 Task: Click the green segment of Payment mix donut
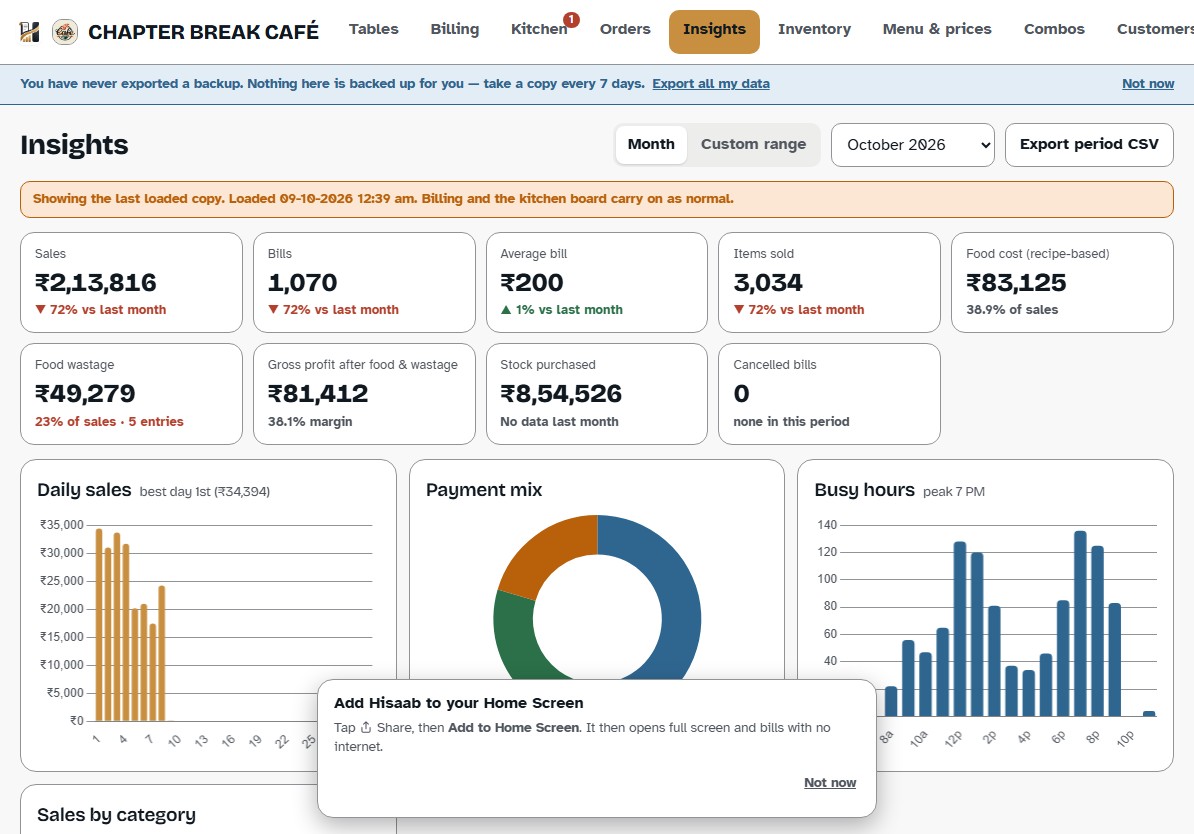516,636
